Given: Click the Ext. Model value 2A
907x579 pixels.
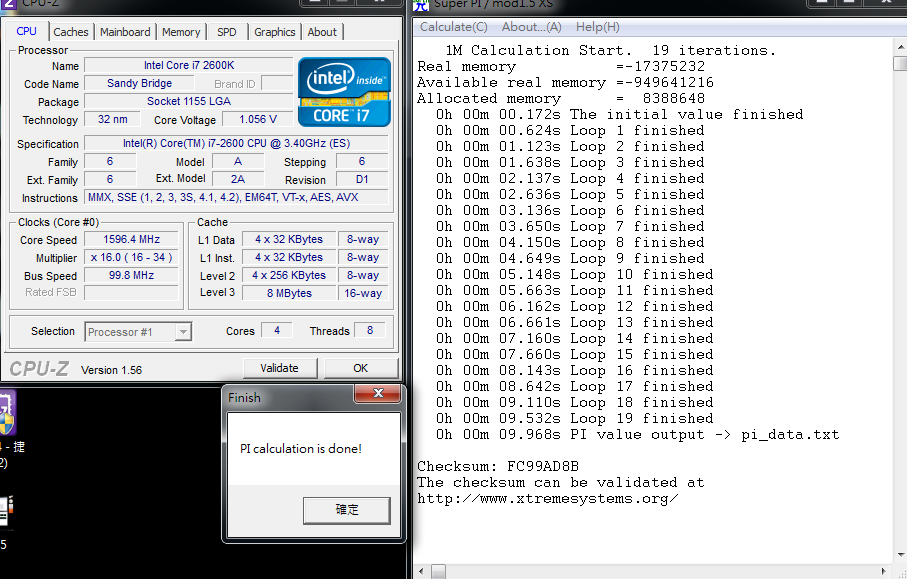Looking at the screenshot, I should click(238, 179).
